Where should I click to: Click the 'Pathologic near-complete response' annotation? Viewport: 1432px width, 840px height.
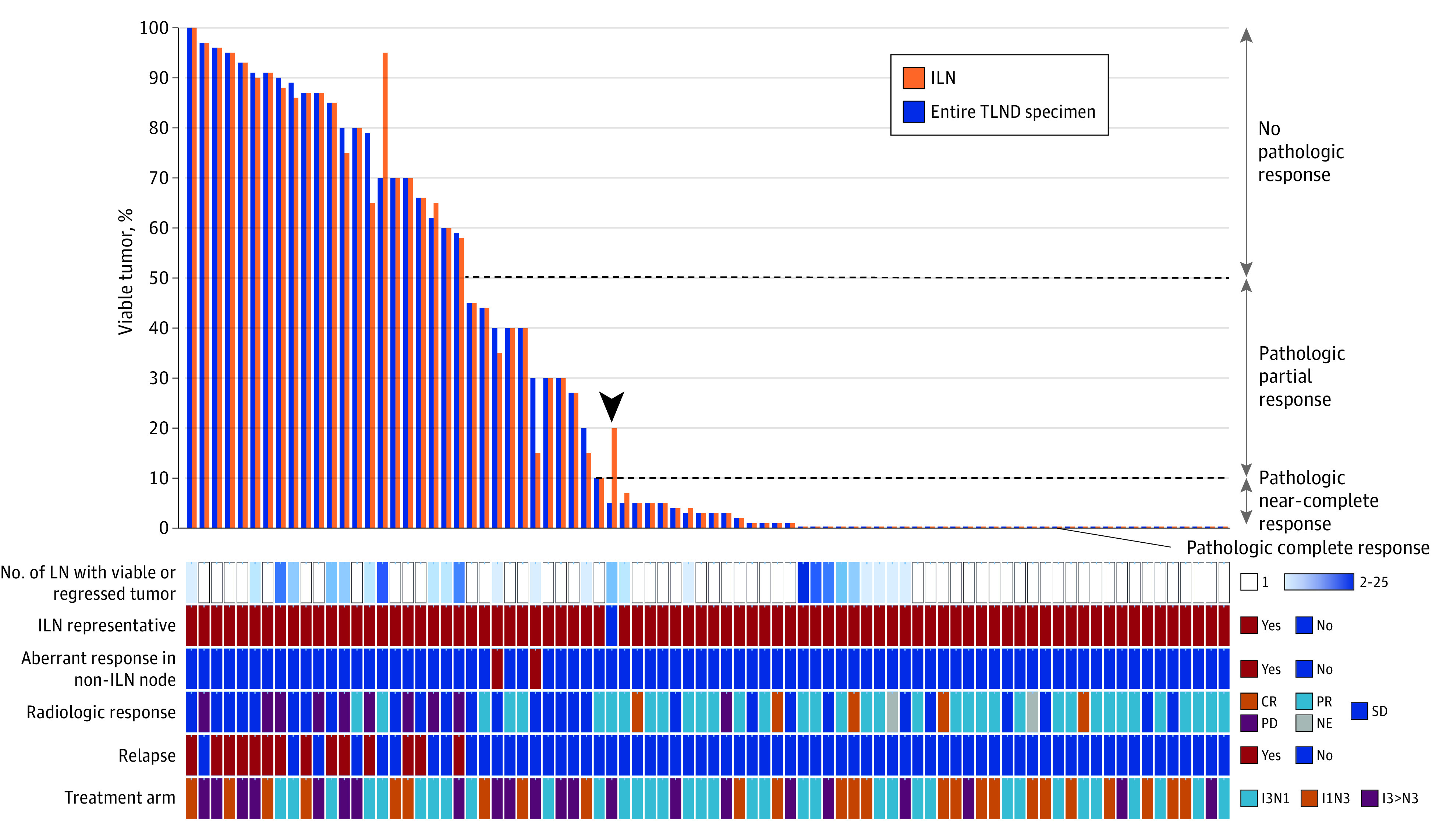[x=1318, y=500]
